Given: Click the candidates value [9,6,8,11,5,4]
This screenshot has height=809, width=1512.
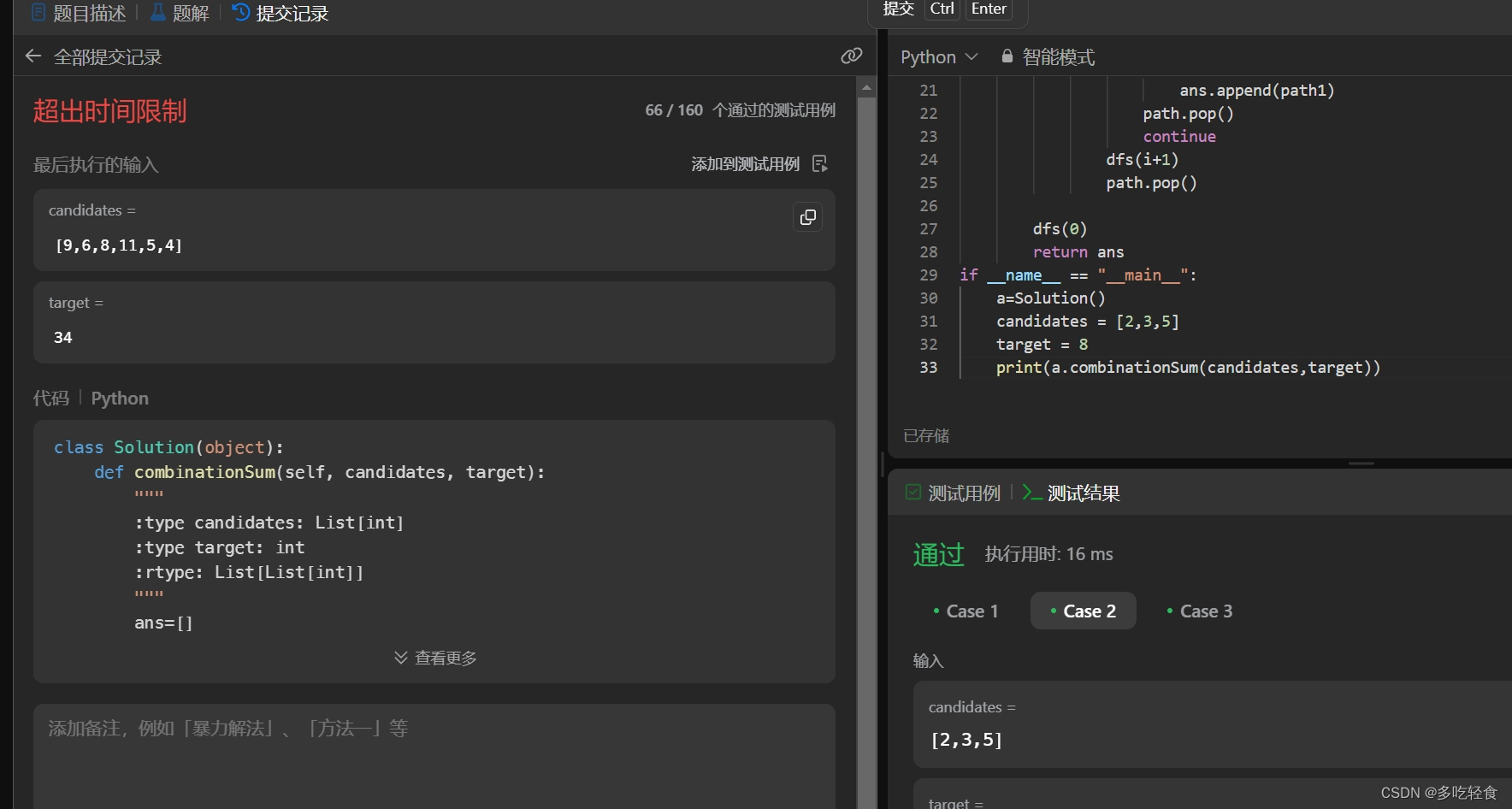Looking at the screenshot, I should (119, 245).
